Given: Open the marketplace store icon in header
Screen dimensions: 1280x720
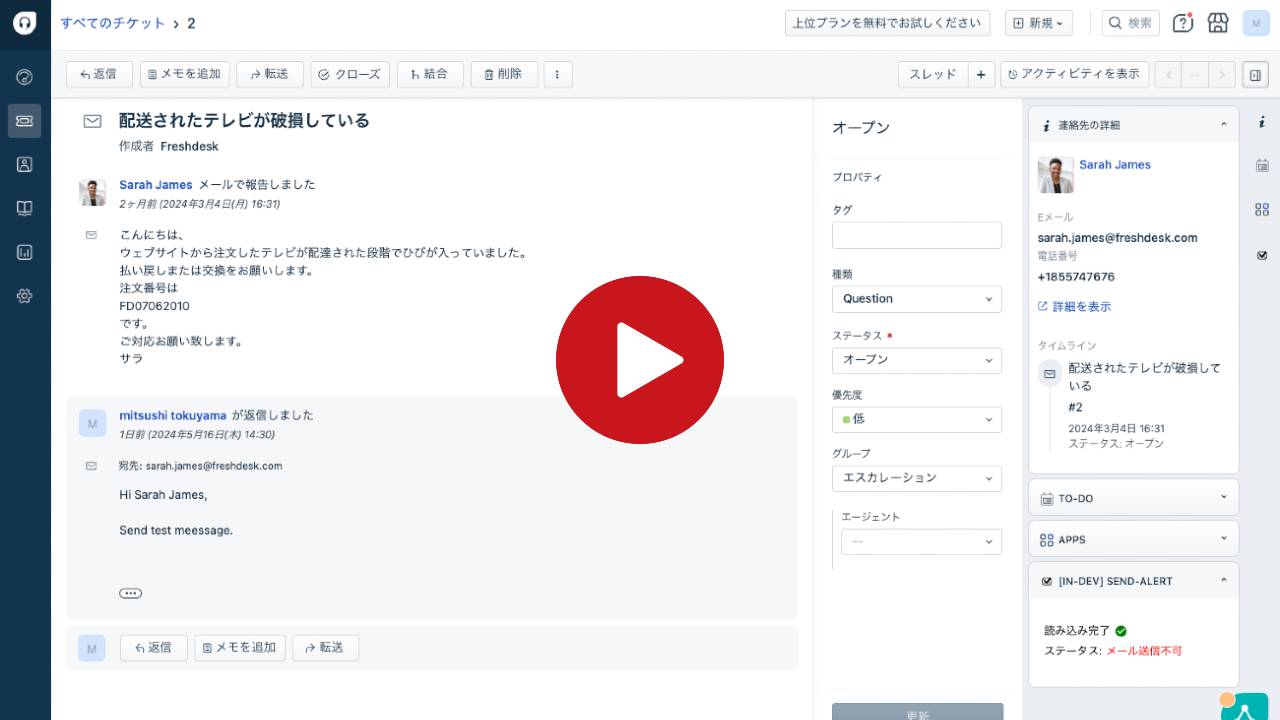Looking at the screenshot, I should tap(1218, 23).
